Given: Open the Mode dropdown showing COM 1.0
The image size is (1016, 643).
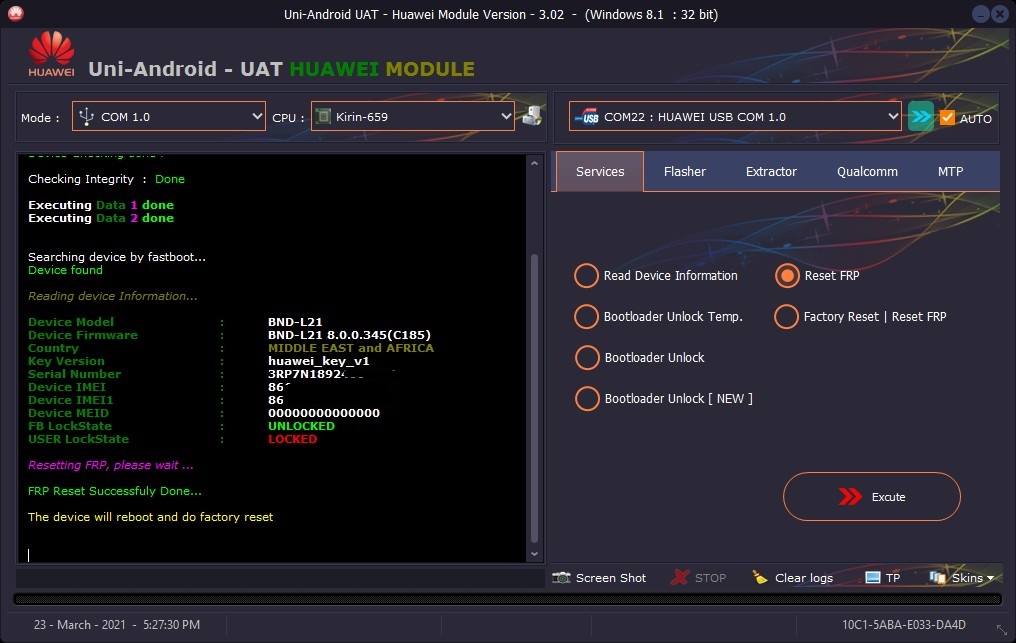Looking at the screenshot, I should coord(168,117).
